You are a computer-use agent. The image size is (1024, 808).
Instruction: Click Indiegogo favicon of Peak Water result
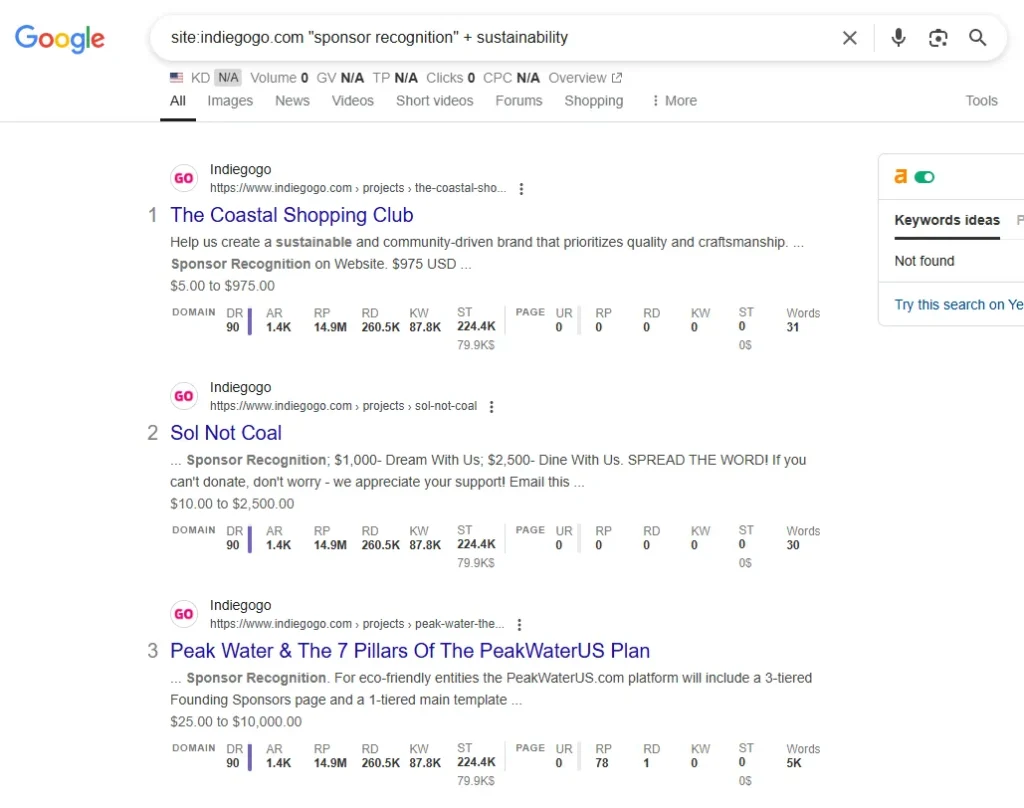click(184, 614)
